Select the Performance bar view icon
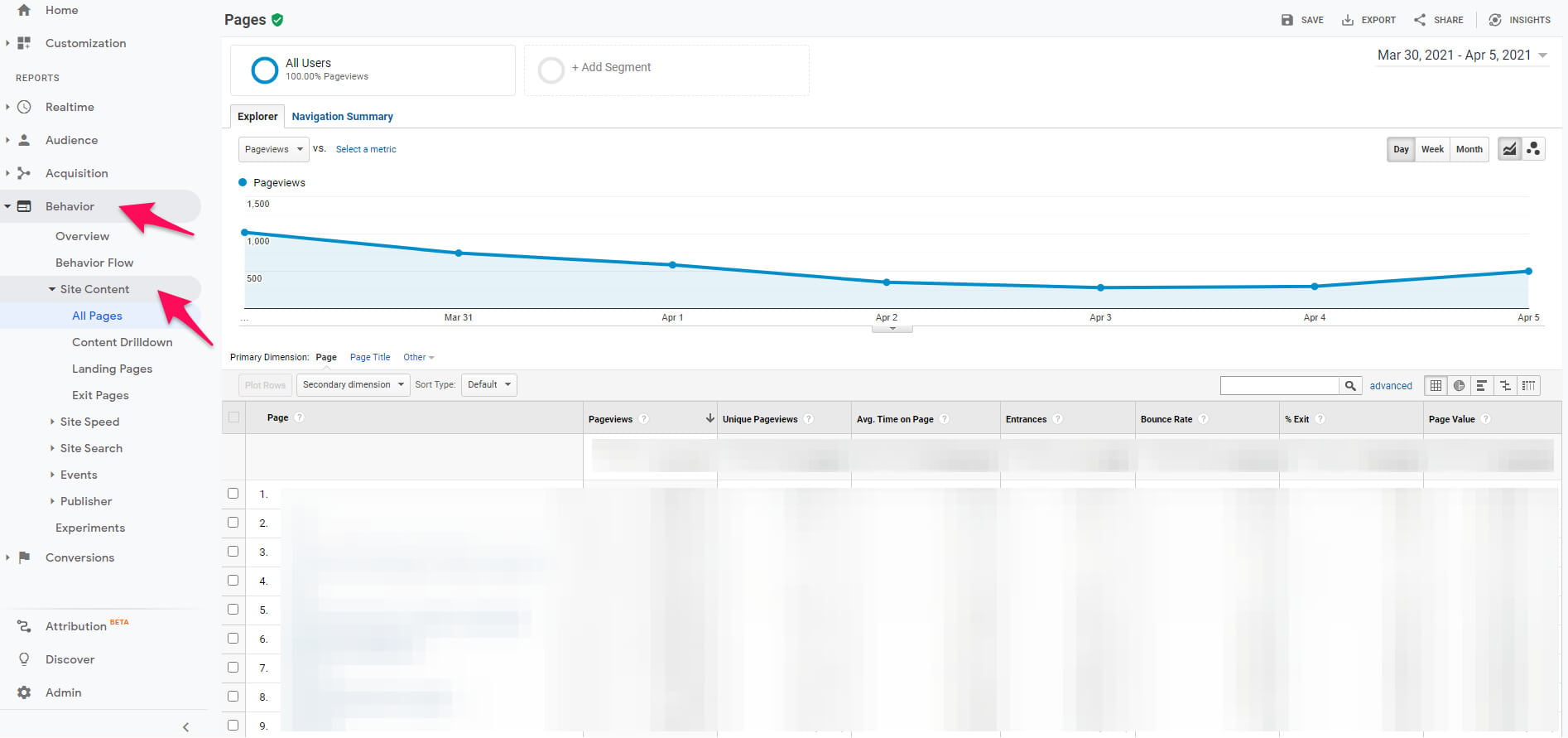The image size is (1568, 738). [1482, 385]
